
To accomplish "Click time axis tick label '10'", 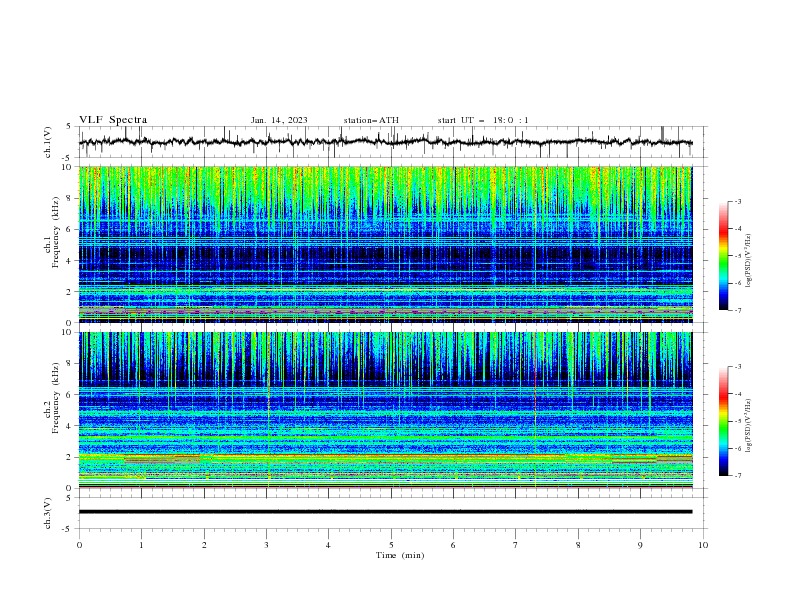I will pos(703,545).
